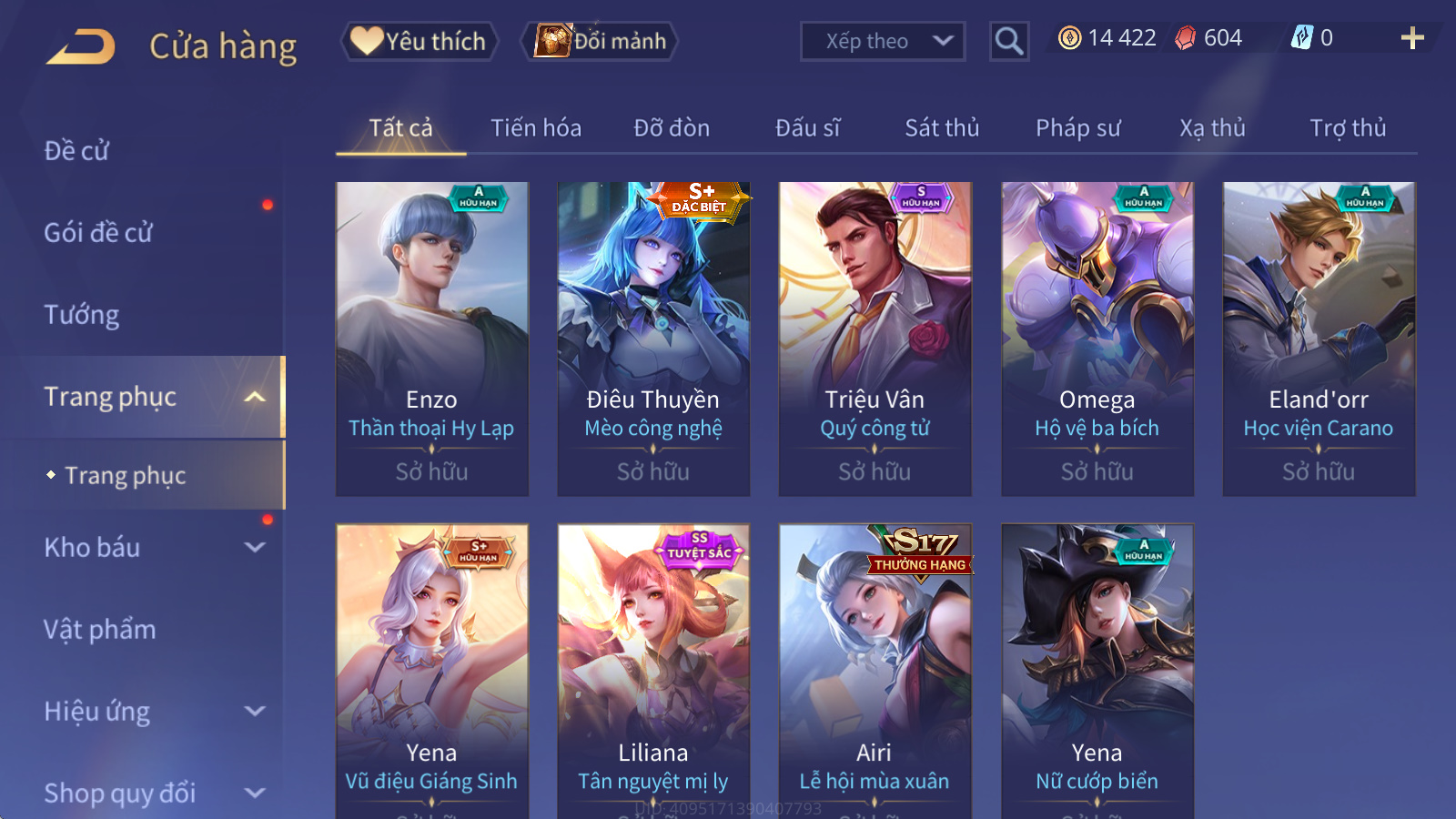Select the Điêu Thuyền Mèo công nghệ skin
This screenshot has width=1456, height=819.
tap(653, 339)
